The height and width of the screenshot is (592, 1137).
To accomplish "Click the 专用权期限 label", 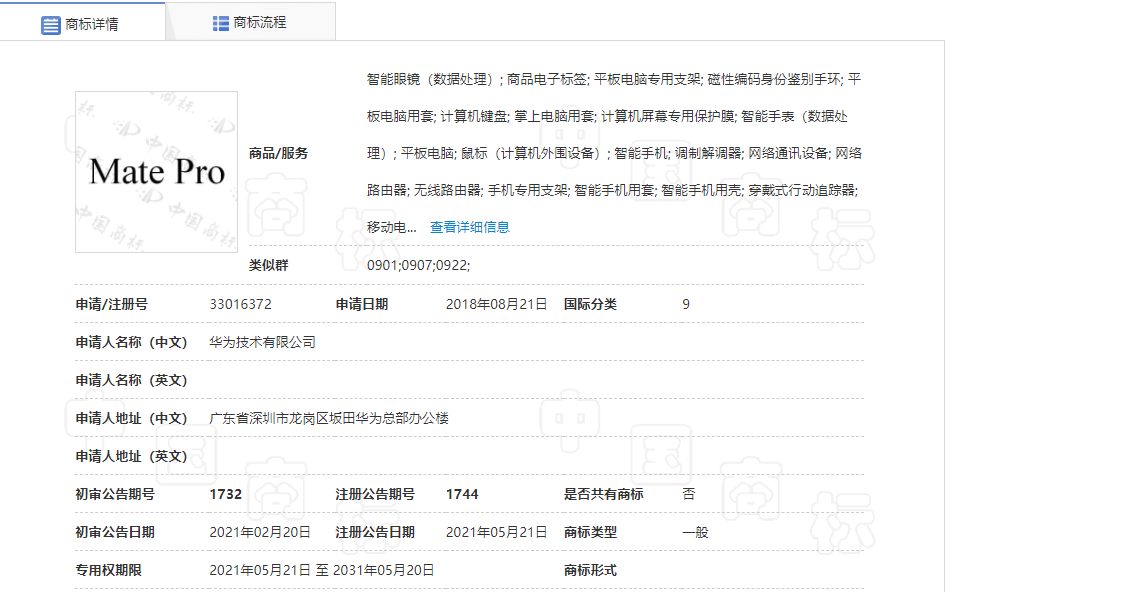I will click(108, 570).
